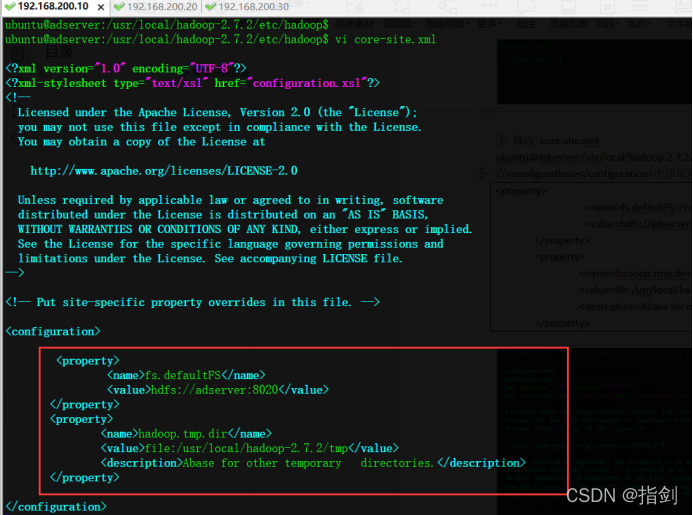Image resolution: width=693 pixels, height=515 pixels.
Task: Click the 'Licensed under the Apache License' line
Action: [217, 112]
